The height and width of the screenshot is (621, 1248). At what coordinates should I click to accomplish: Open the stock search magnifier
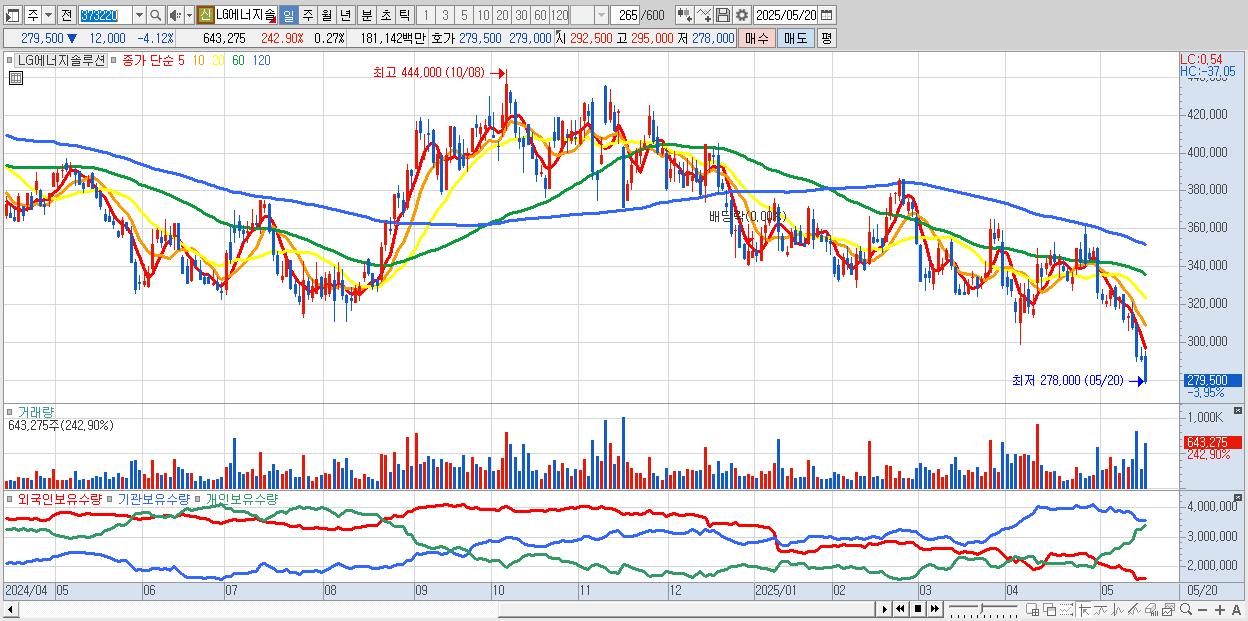click(156, 15)
